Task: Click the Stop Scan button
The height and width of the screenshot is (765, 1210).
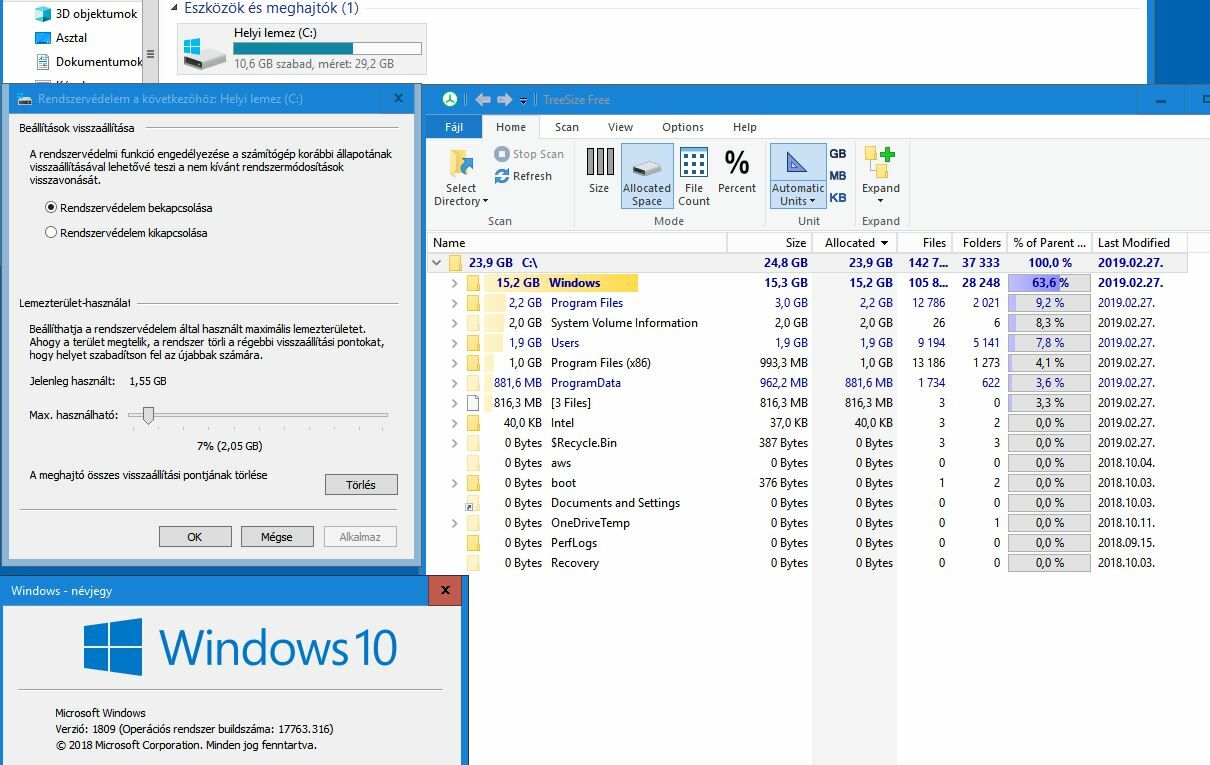Action: pyautogui.click(x=529, y=154)
